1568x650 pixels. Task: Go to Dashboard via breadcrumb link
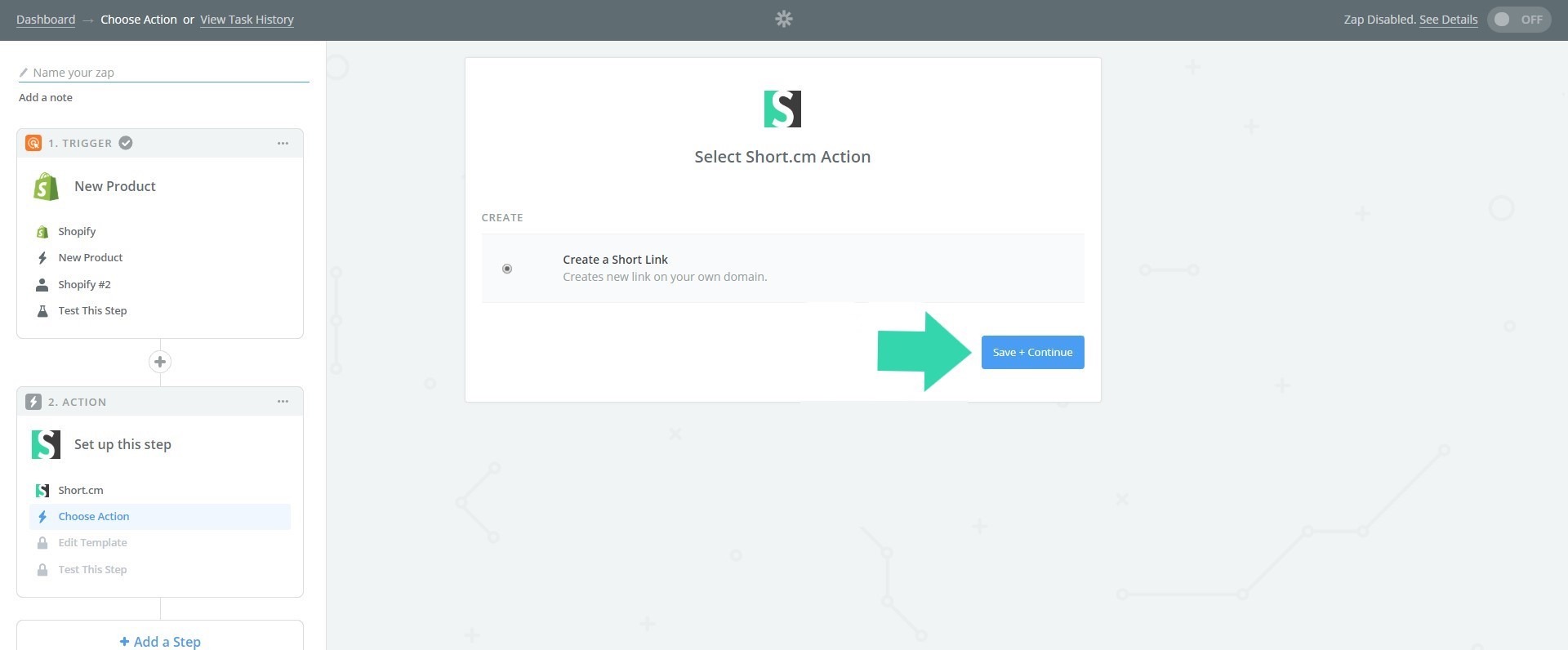(x=46, y=20)
